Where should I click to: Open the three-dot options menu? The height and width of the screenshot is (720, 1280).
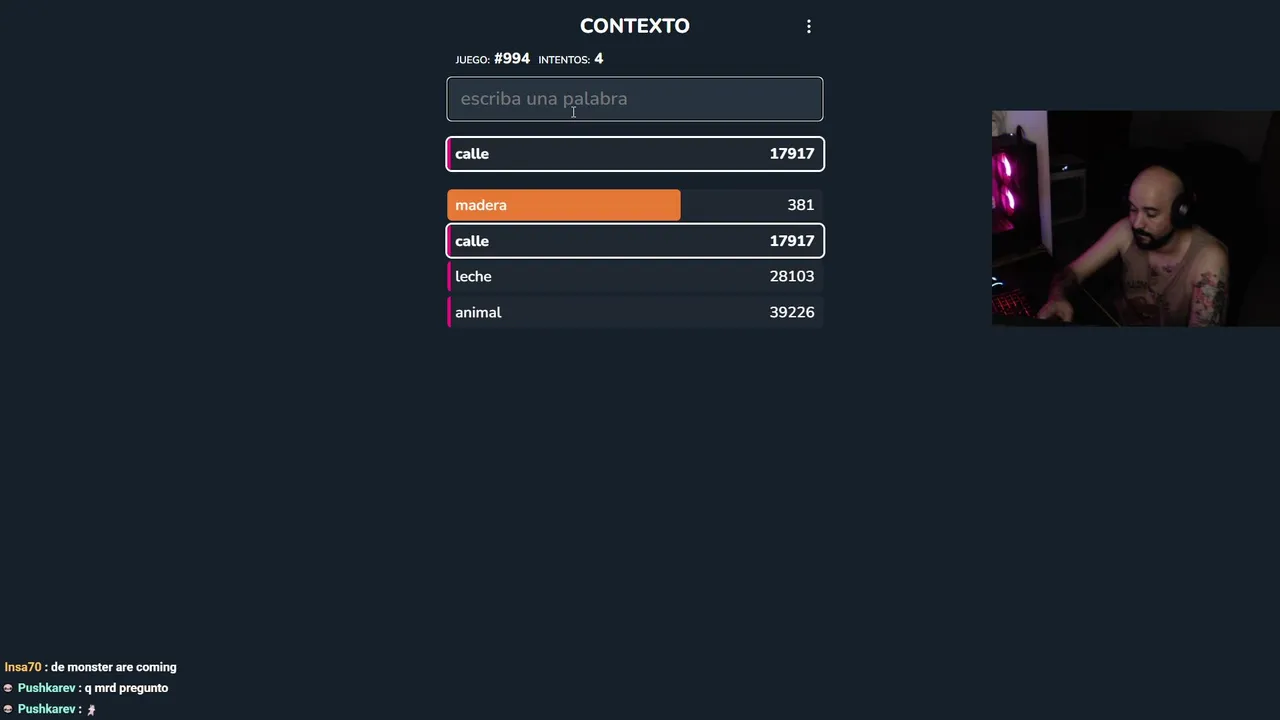pos(809,27)
